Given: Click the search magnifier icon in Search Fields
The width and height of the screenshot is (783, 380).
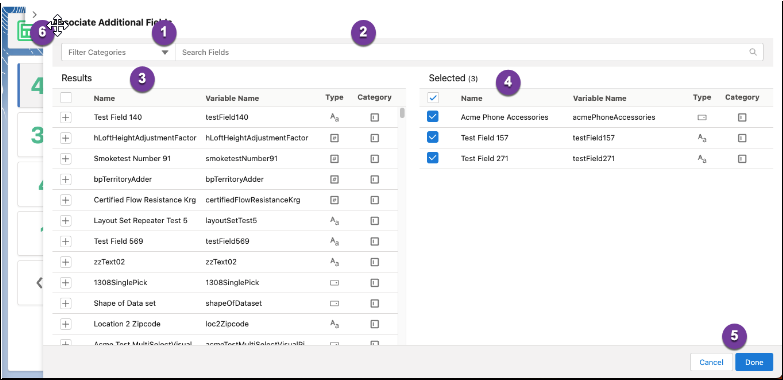Looking at the screenshot, I should [x=753, y=52].
